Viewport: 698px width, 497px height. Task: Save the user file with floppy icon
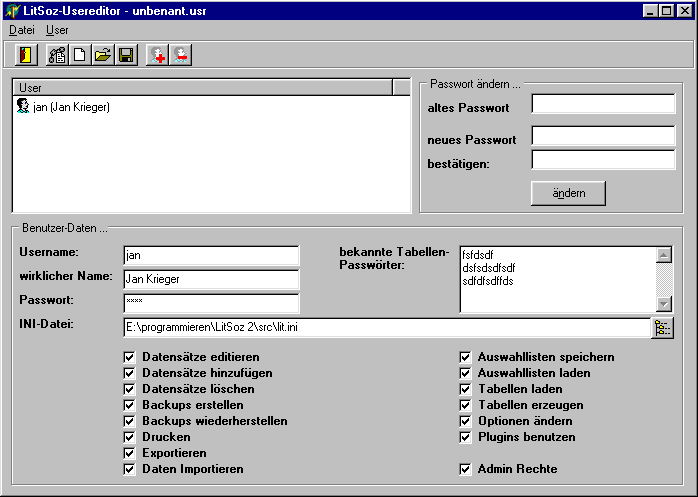[x=126, y=55]
